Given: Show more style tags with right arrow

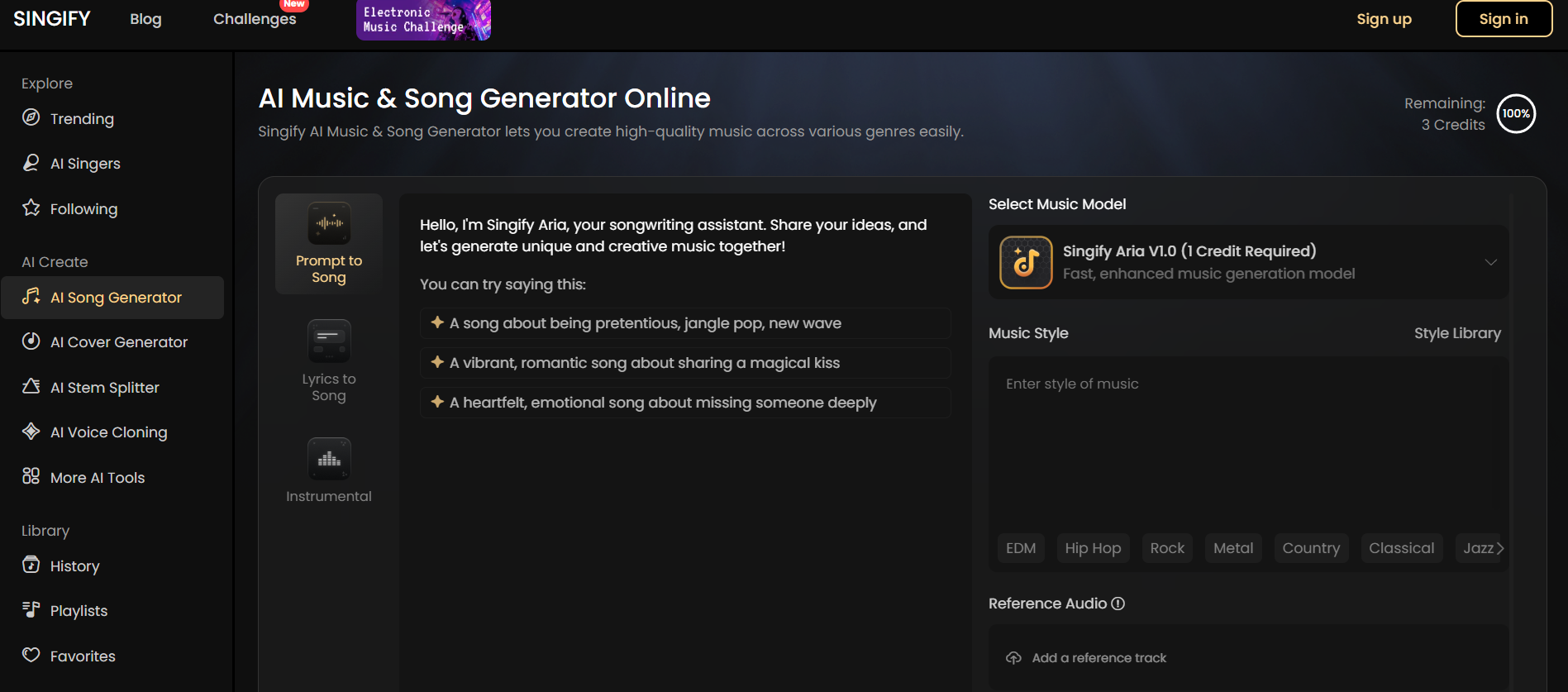Looking at the screenshot, I should click(1500, 548).
